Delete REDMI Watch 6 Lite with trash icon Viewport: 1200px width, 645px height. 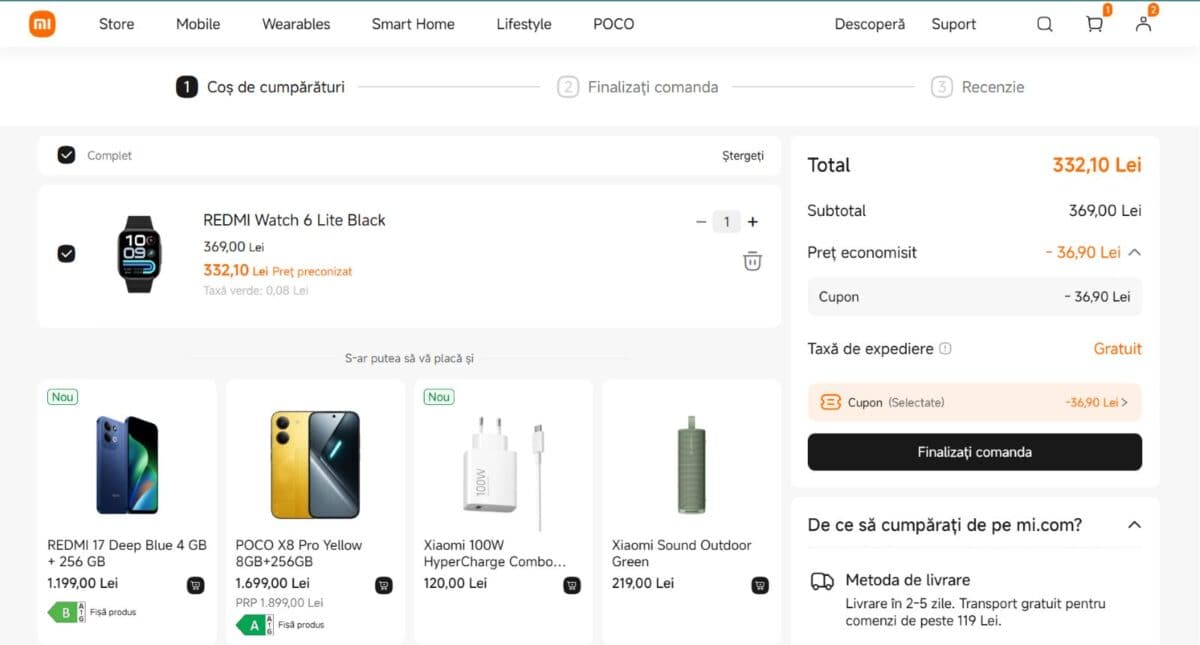tap(752, 261)
